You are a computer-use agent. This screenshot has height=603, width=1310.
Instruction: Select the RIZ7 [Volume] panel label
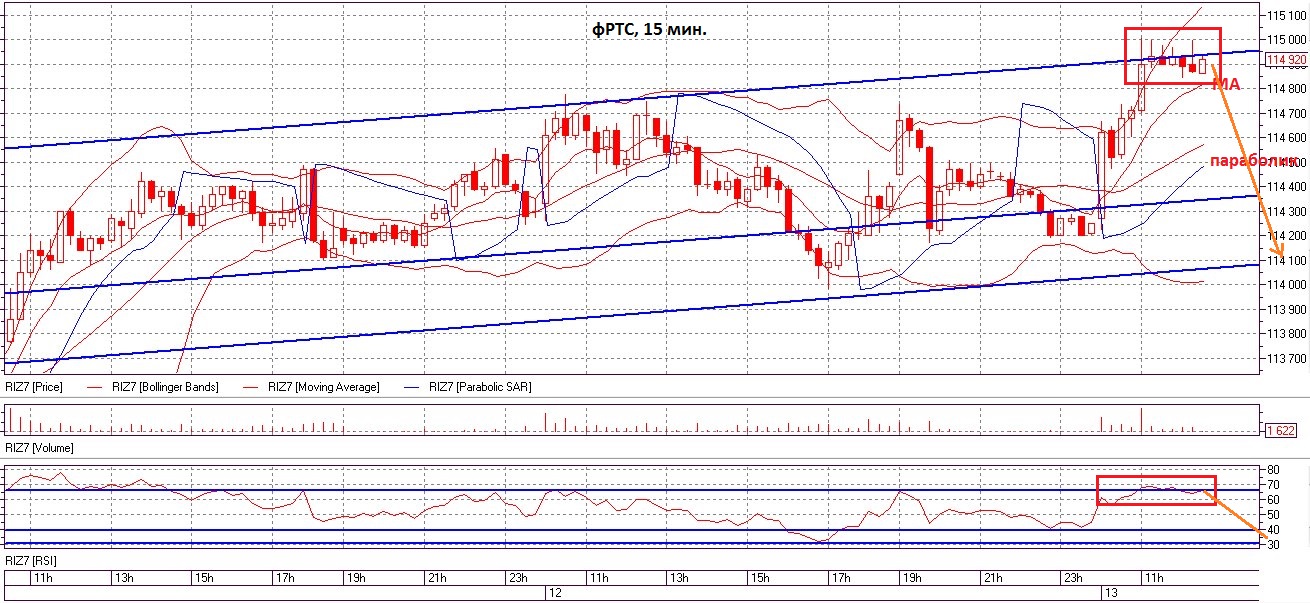pyautogui.click(x=39, y=448)
